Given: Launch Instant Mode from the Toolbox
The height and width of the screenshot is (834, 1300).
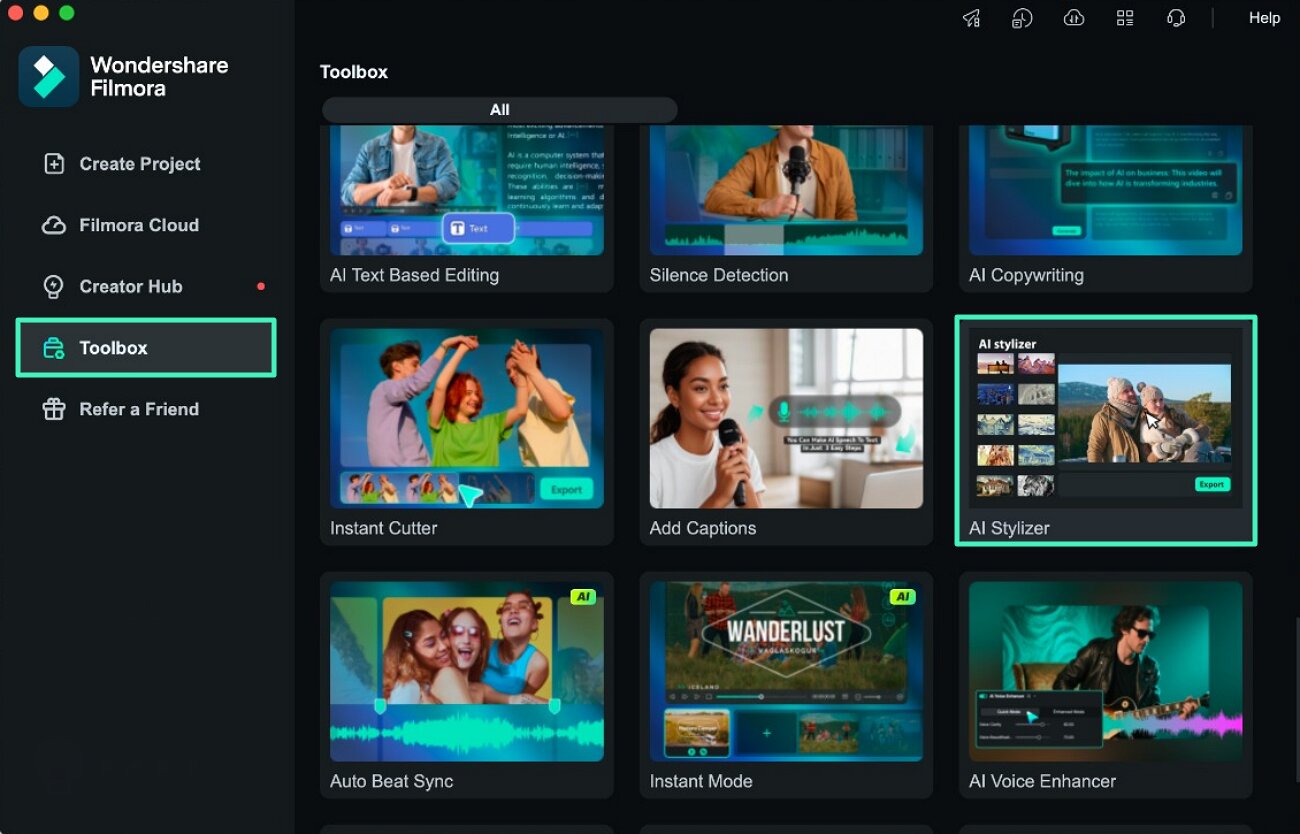Looking at the screenshot, I should [786, 685].
